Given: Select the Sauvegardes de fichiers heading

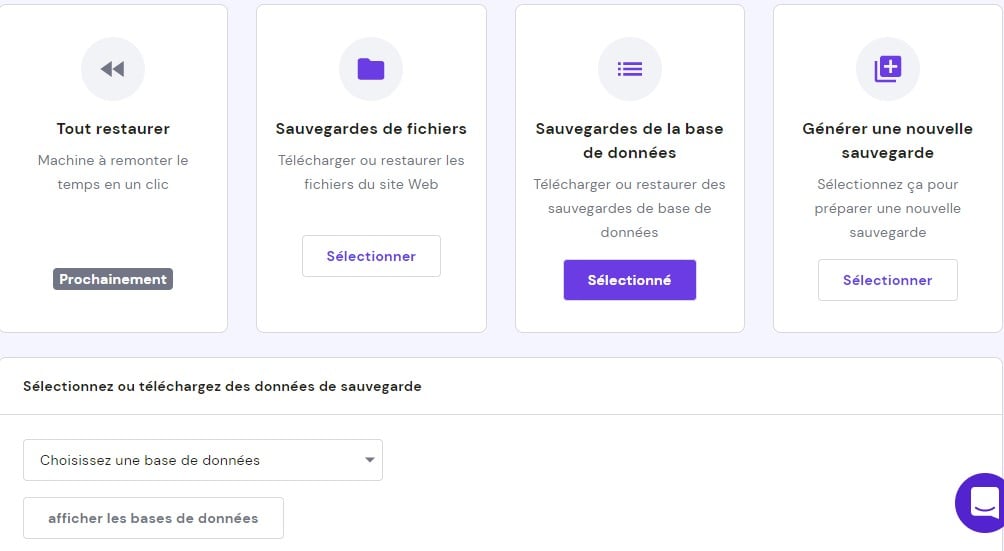Looking at the screenshot, I should pyautogui.click(x=371, y=129).
